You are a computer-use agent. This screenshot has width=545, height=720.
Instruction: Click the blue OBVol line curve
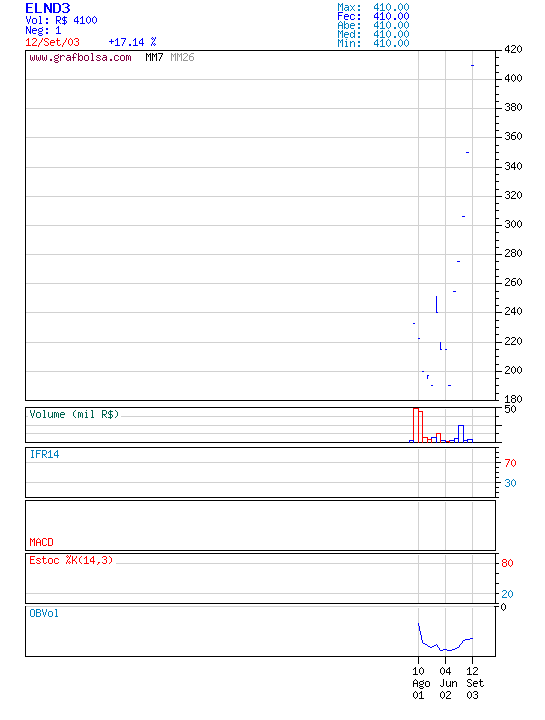445,638
